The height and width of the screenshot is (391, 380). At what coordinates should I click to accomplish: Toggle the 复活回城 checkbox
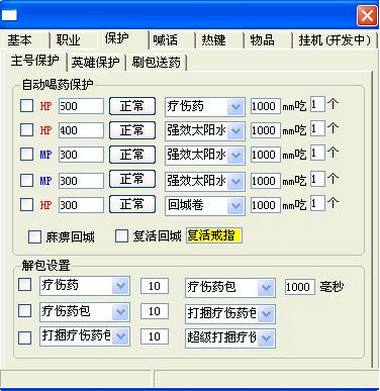(121, 236)
